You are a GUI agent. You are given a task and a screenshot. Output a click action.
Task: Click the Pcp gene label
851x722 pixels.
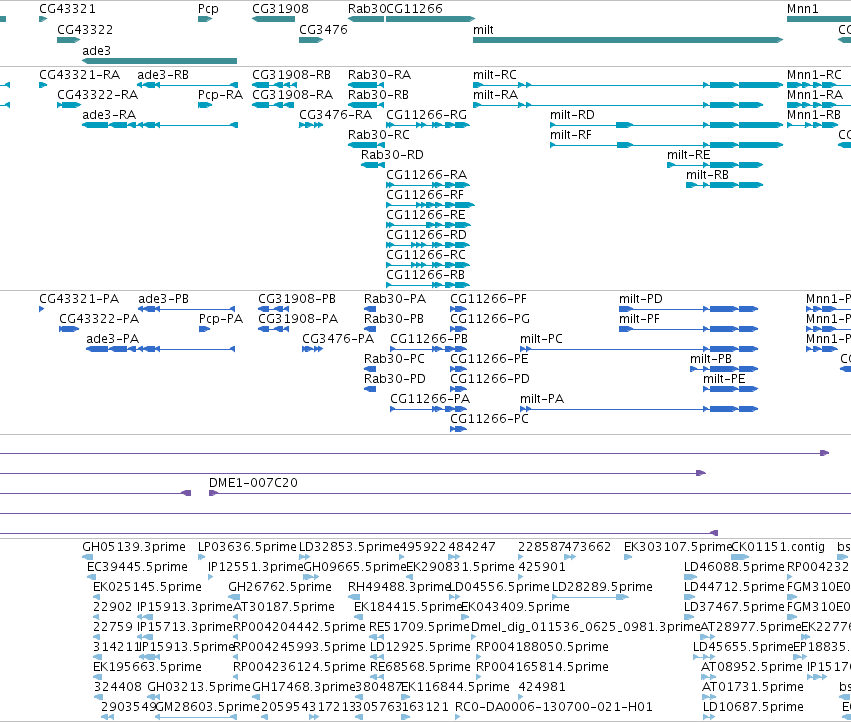coord(208,9)
